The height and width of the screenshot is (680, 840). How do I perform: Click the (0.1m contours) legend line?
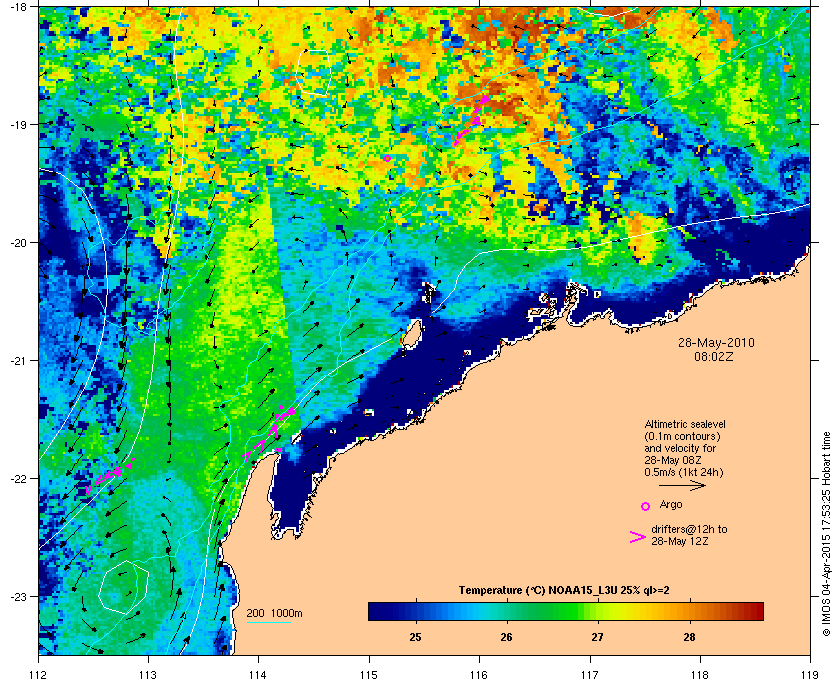[682, 436]
